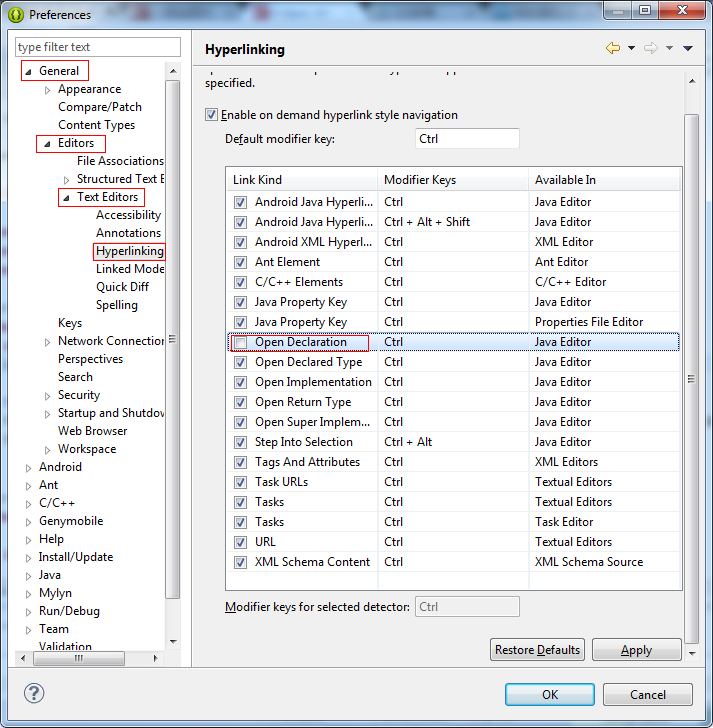Open the Keys preferences page
Viewport: 713px width, 728px height.
(x=70, y=323)
